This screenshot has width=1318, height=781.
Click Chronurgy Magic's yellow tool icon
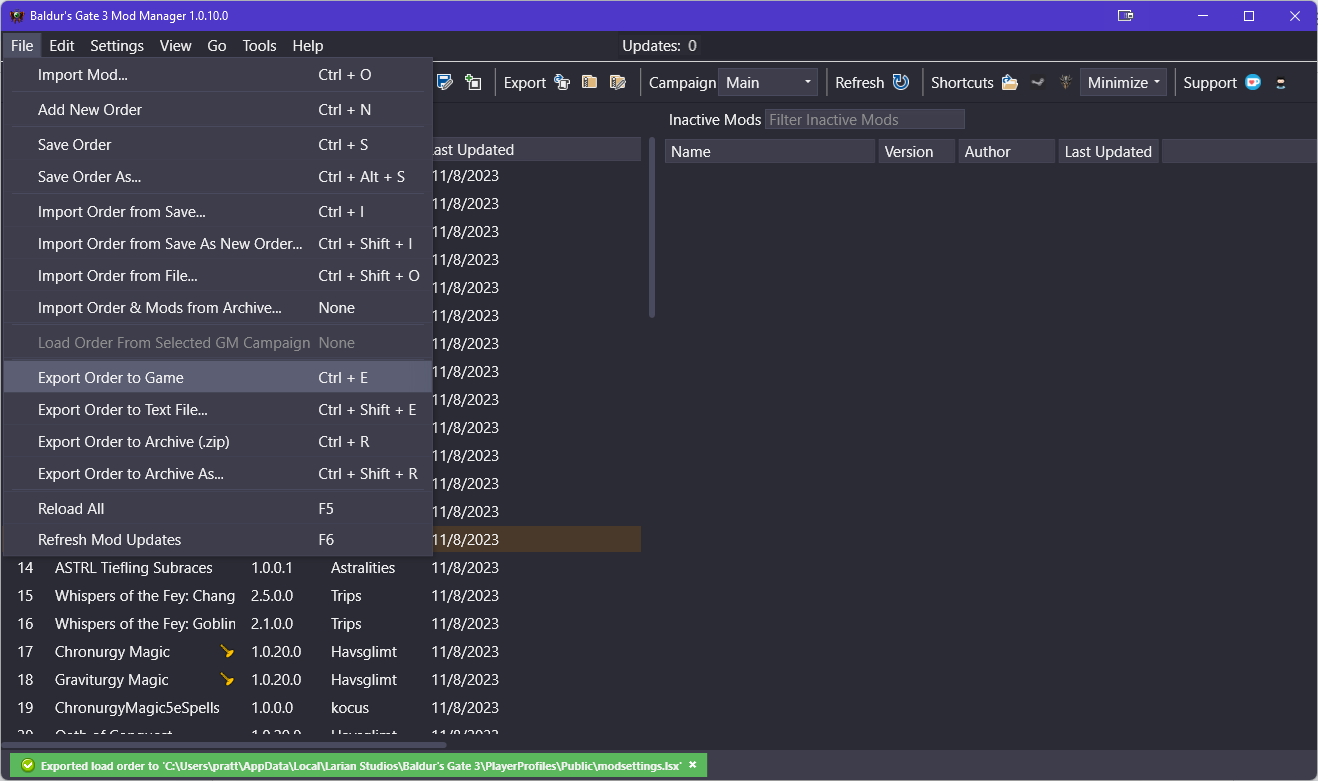228,652
